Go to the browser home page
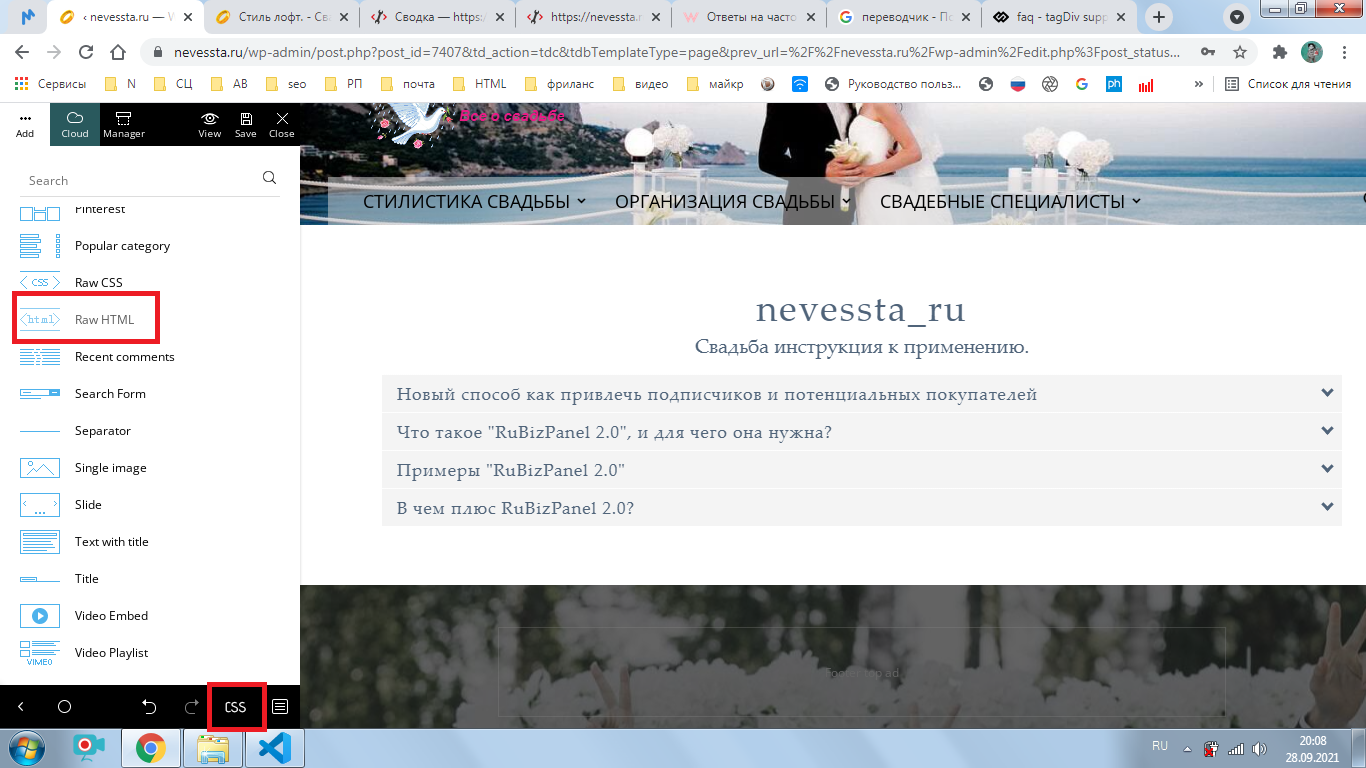The width and height of the screenshot is (1366, 768). pos(118,53)
